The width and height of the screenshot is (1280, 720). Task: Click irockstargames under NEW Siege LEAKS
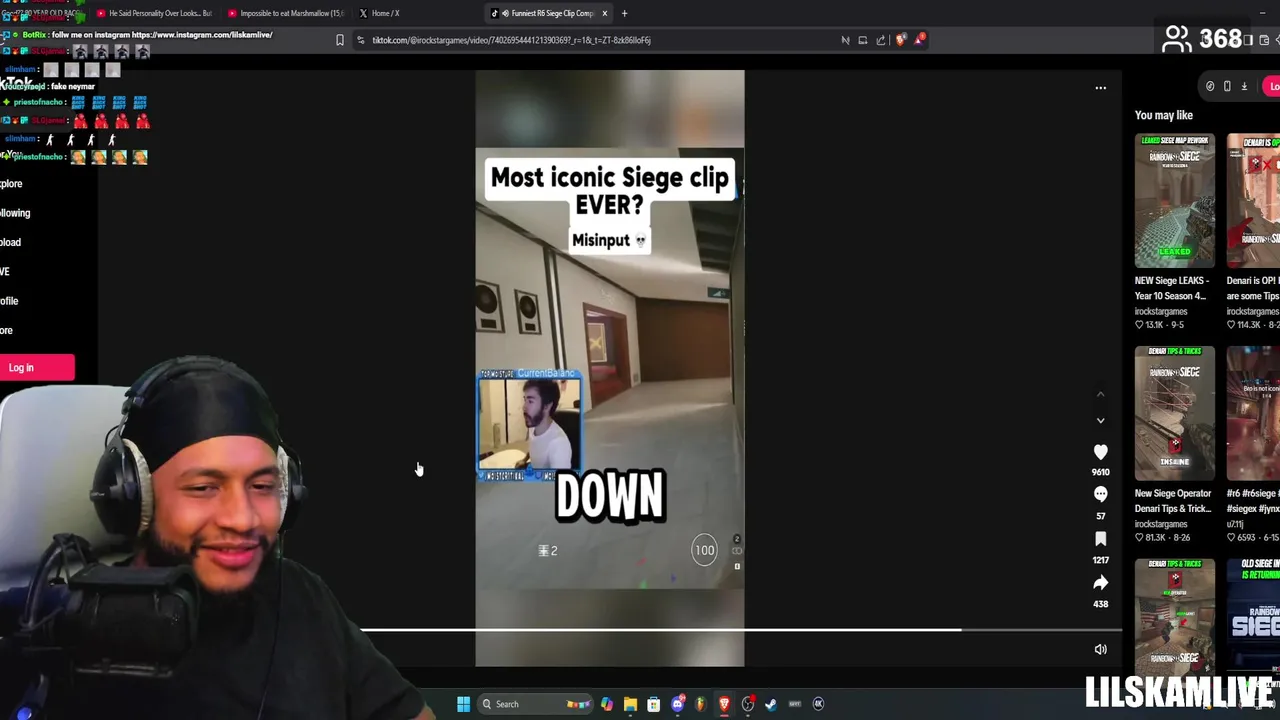(x=1161, y=311)
